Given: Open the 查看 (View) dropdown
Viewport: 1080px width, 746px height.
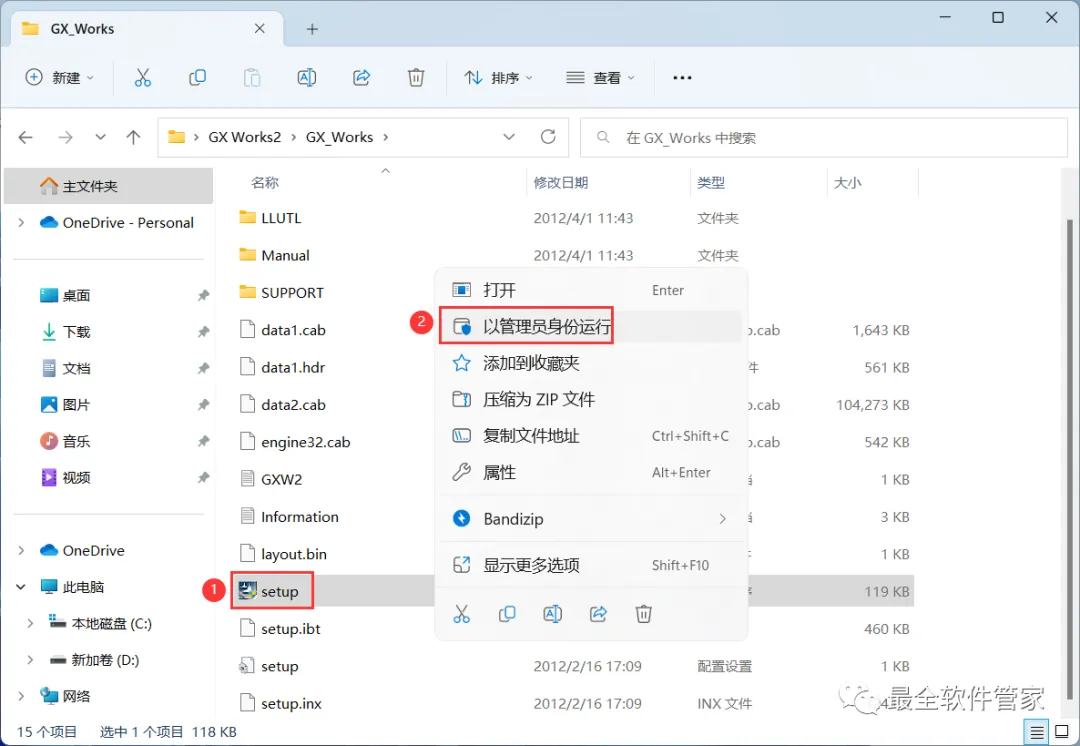Looking at the screenshot, I should click(600, 78).
